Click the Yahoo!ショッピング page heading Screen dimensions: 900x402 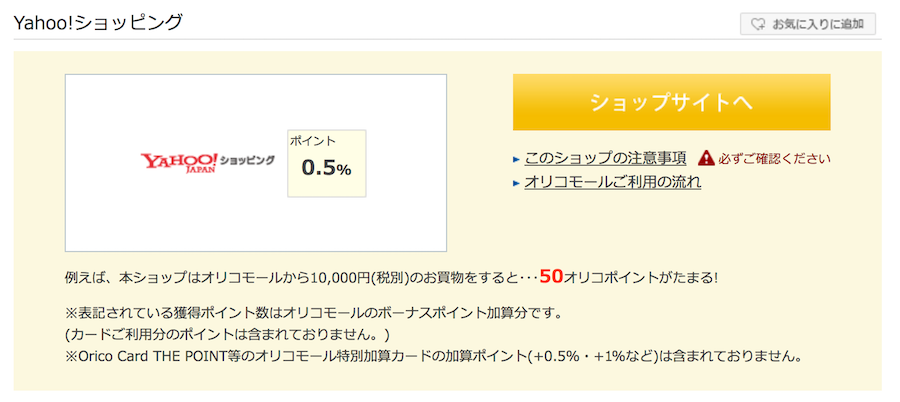(x=98, y=22)
